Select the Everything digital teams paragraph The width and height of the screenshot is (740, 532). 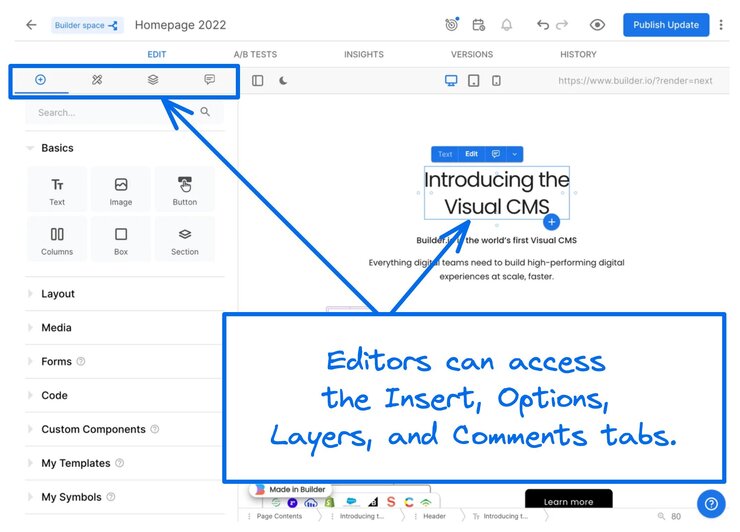click(x=496, y=269)
